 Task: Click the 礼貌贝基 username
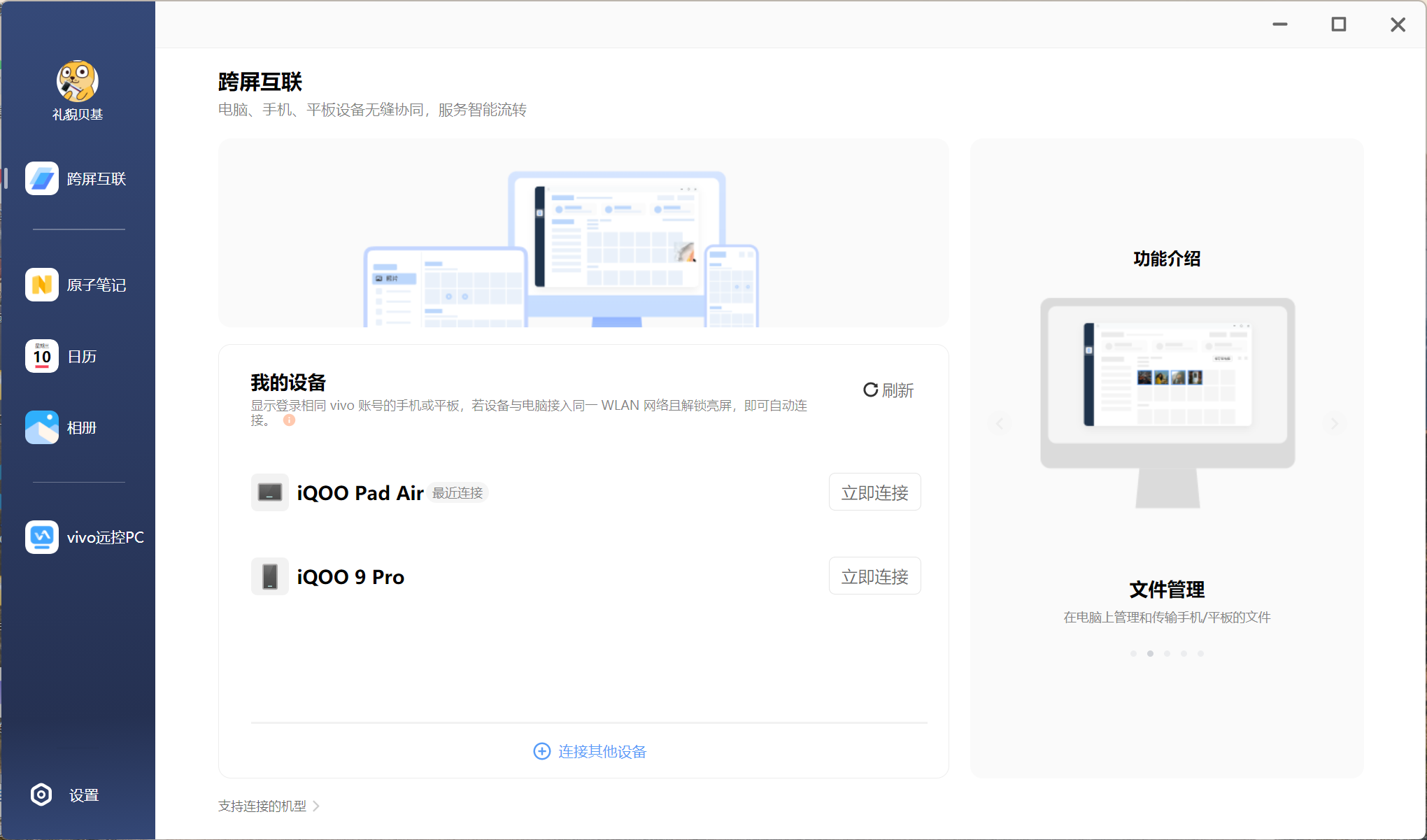pyautogui.click(x=78, y=114)
